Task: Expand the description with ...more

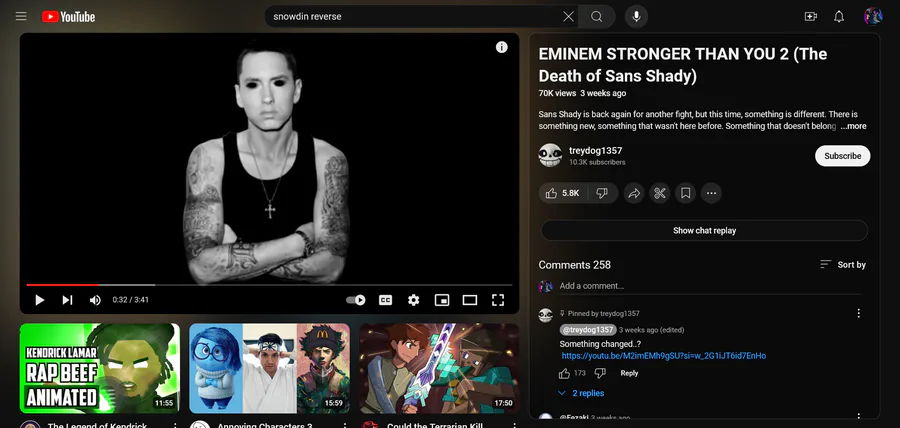Action: [854, 126]
